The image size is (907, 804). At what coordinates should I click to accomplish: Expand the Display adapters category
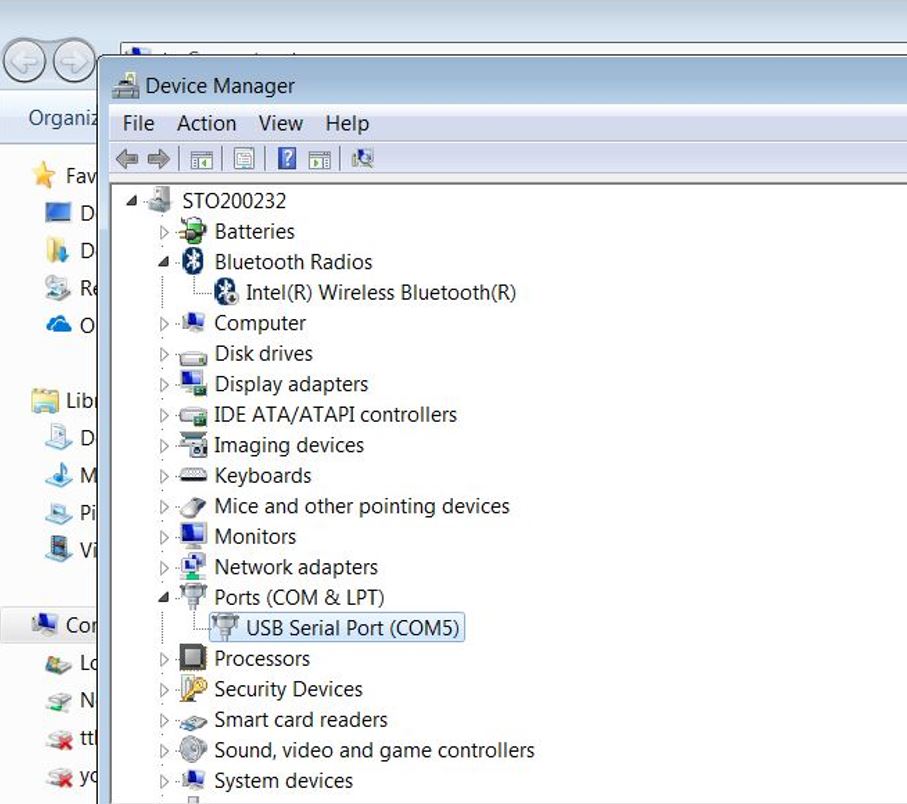pos(164,385)
